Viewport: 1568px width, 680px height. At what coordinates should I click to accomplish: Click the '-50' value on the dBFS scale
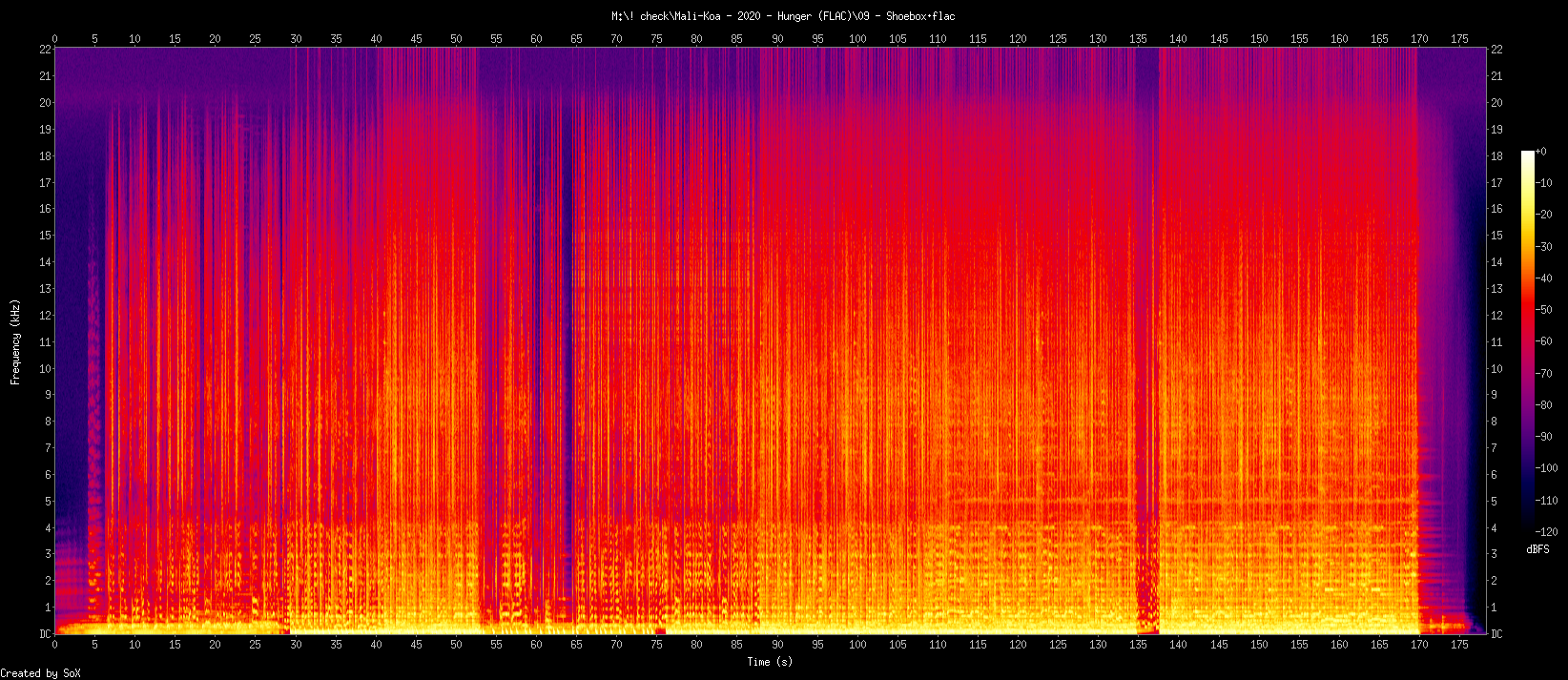[x=1543, y=310]
